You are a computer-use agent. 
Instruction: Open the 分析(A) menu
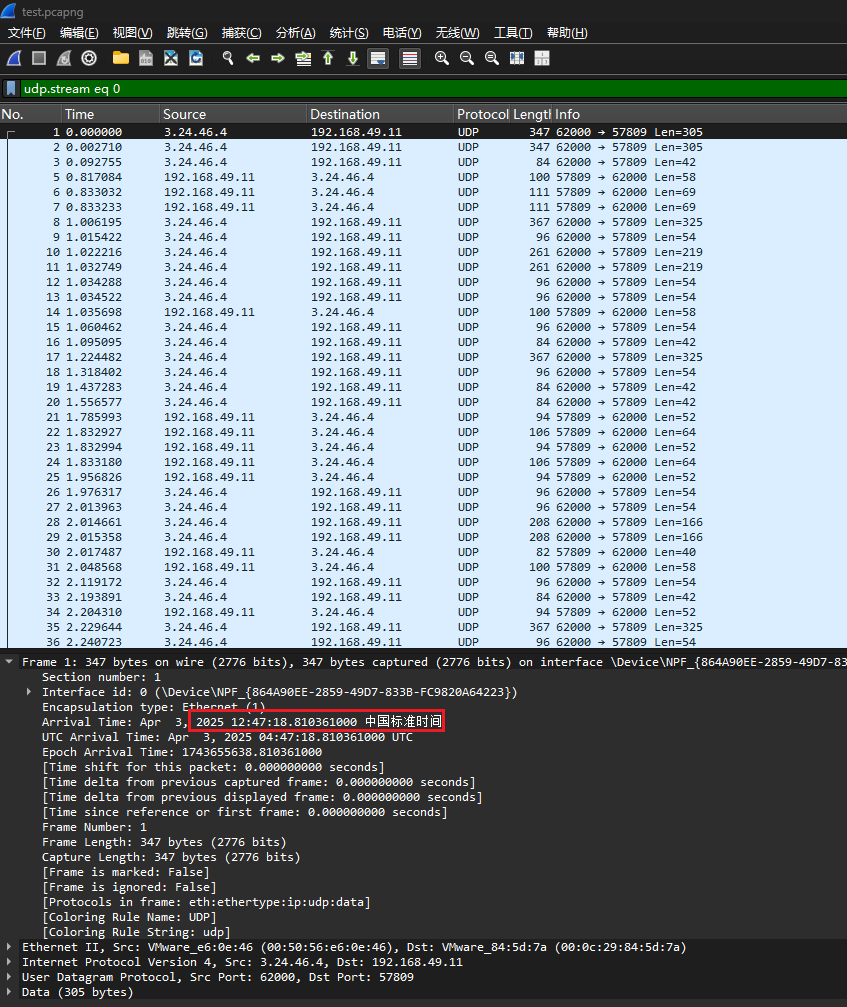(x=294, y=33)
